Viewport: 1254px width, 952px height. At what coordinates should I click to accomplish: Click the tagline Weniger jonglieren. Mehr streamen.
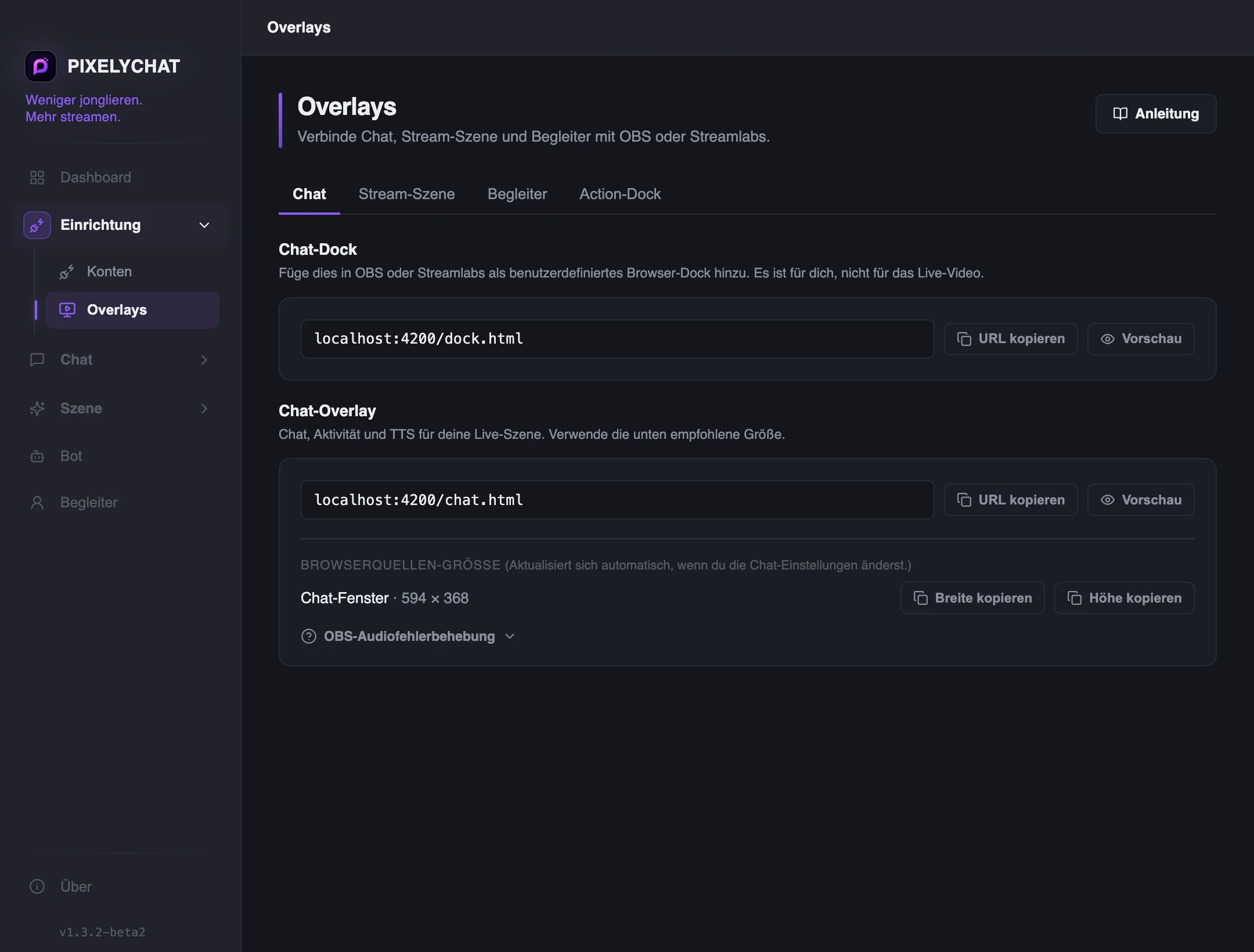84,109
